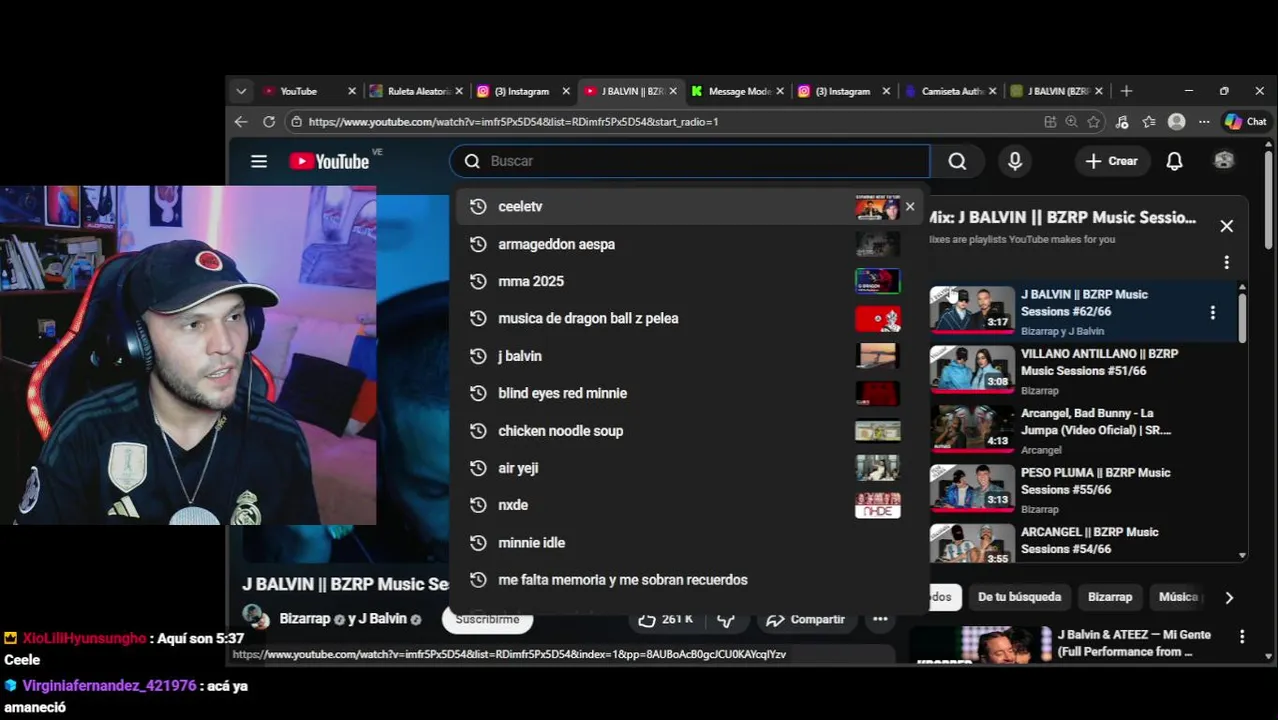Viewport: 1278px width, 720px height.
Task: Select 'chicken noodle soup' suggestion
Action: (x=690, y=431)
